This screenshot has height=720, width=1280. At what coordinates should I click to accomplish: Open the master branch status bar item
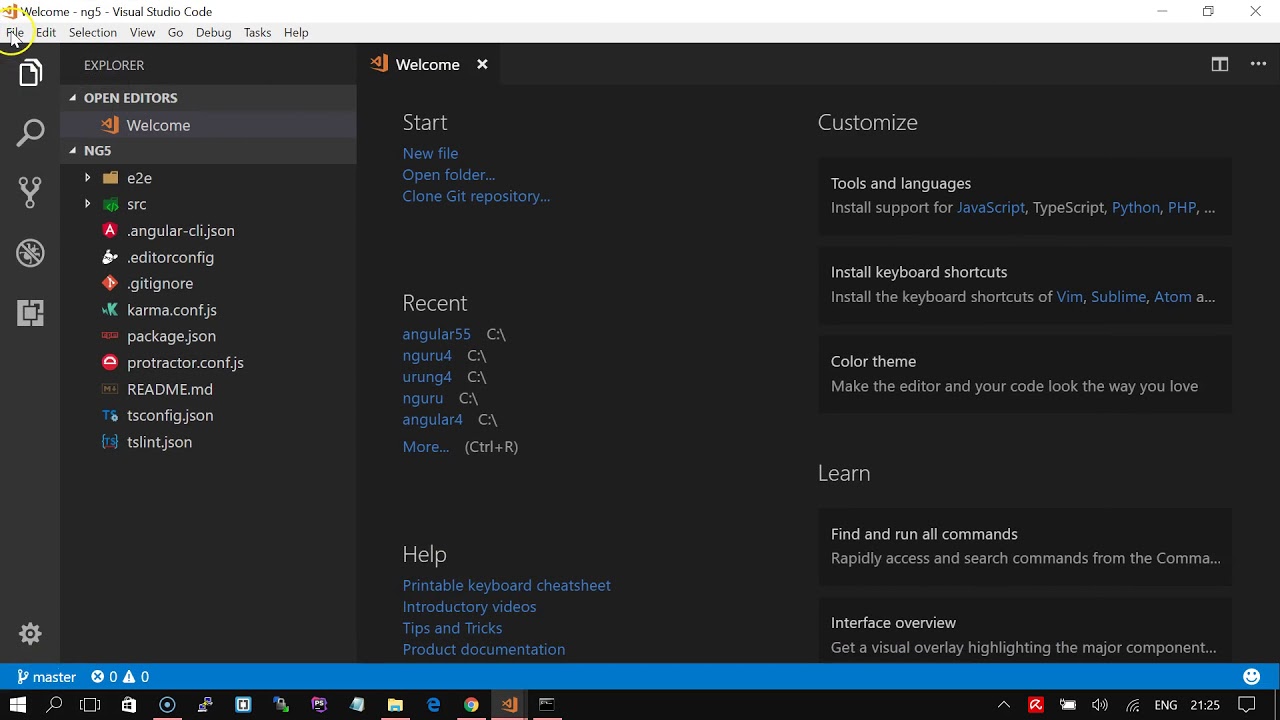(x=47, y=677)
